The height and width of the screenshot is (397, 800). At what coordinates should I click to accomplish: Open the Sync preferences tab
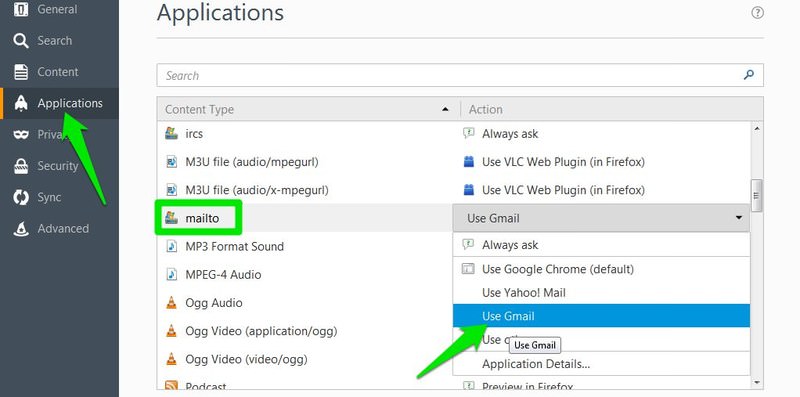59,197
